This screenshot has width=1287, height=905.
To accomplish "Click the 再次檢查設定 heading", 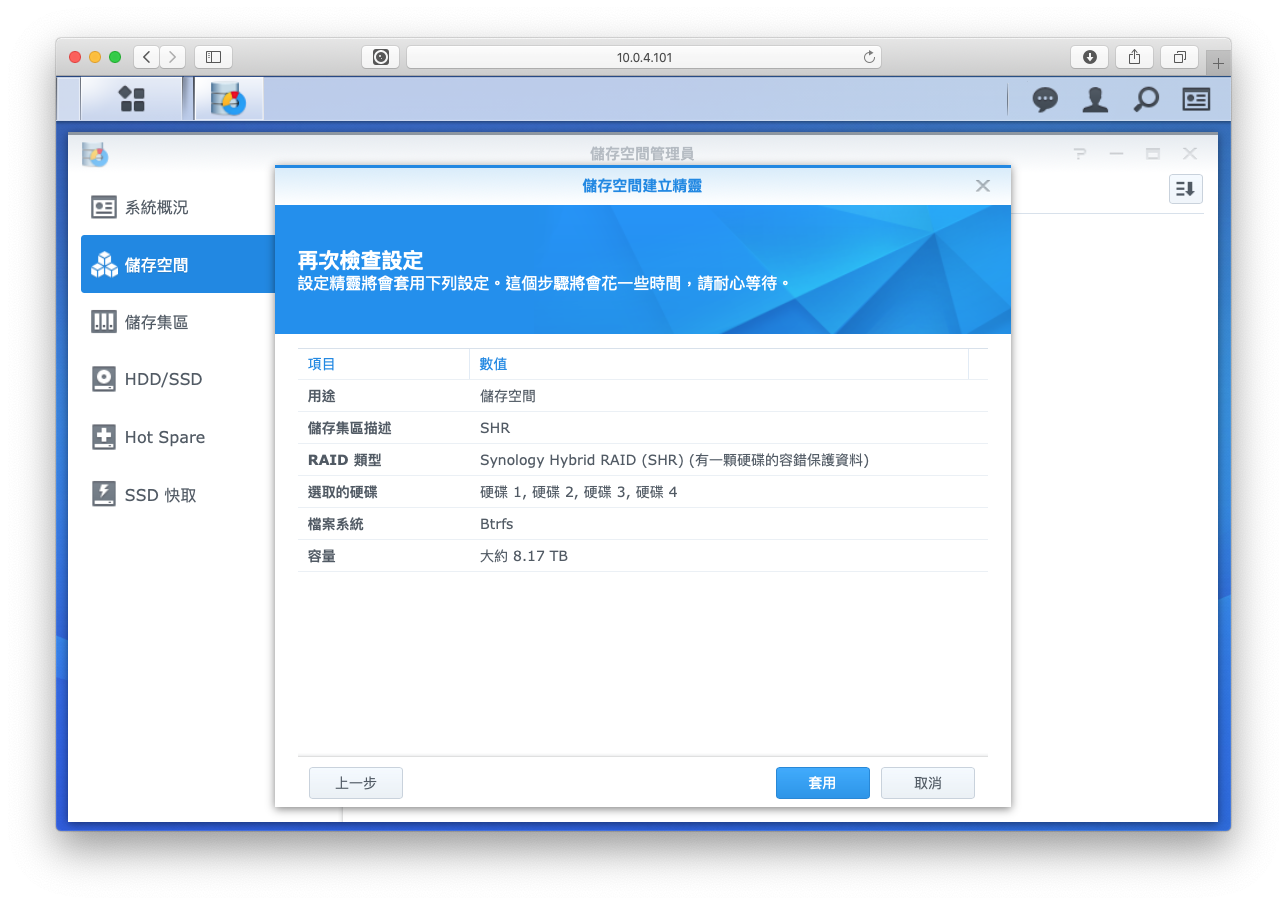I will pyautogui.click(x=360, y=261).
